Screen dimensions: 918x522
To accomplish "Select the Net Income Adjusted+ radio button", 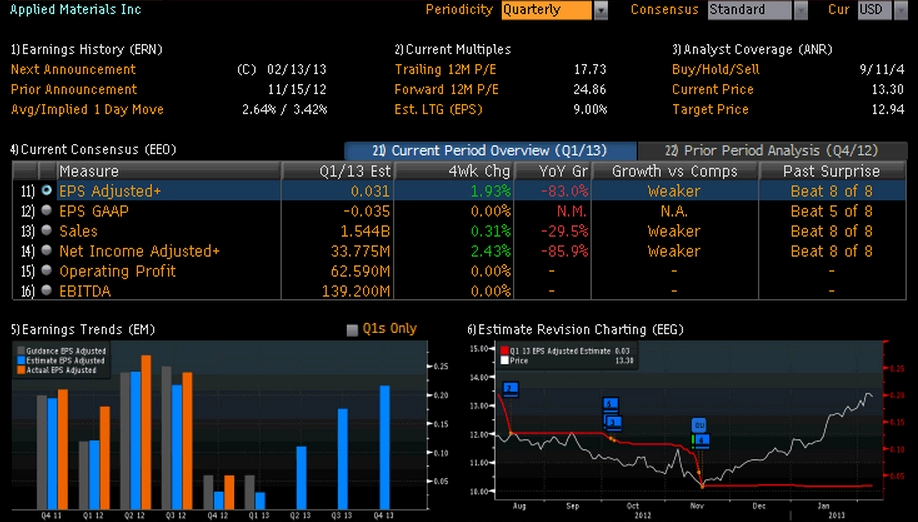I will tap(47, 250).
